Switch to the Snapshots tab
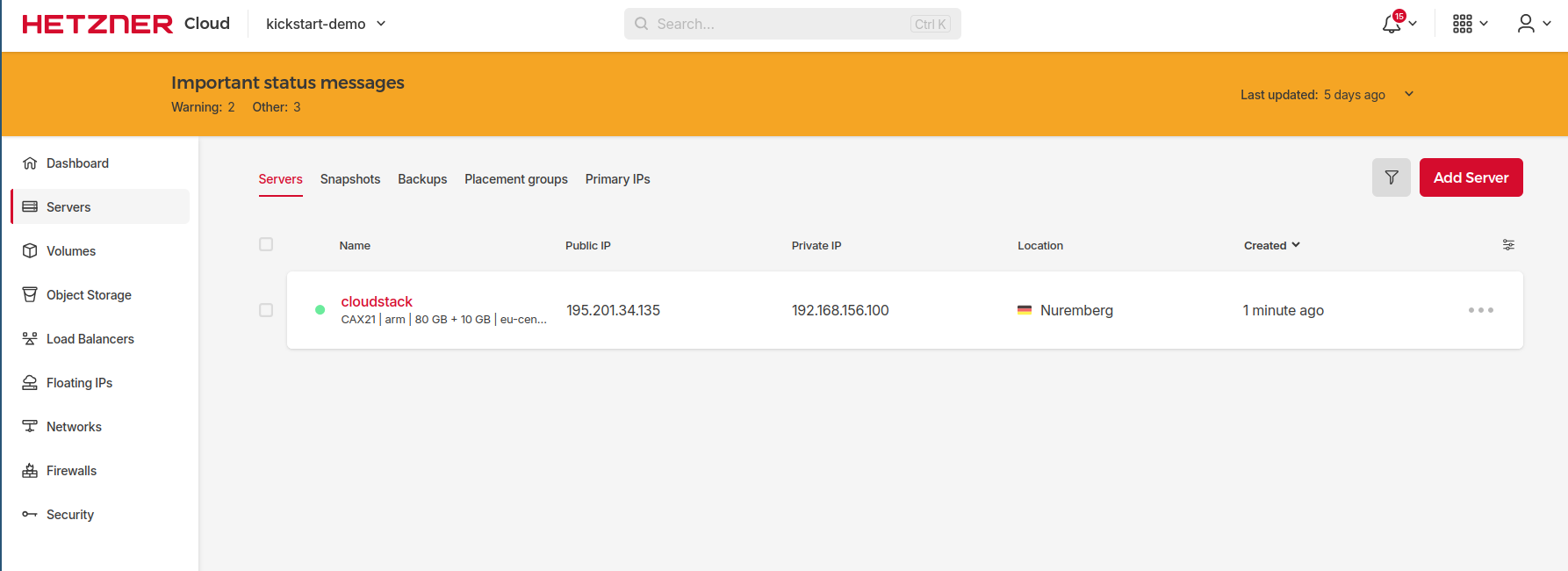 pos(350,179)
